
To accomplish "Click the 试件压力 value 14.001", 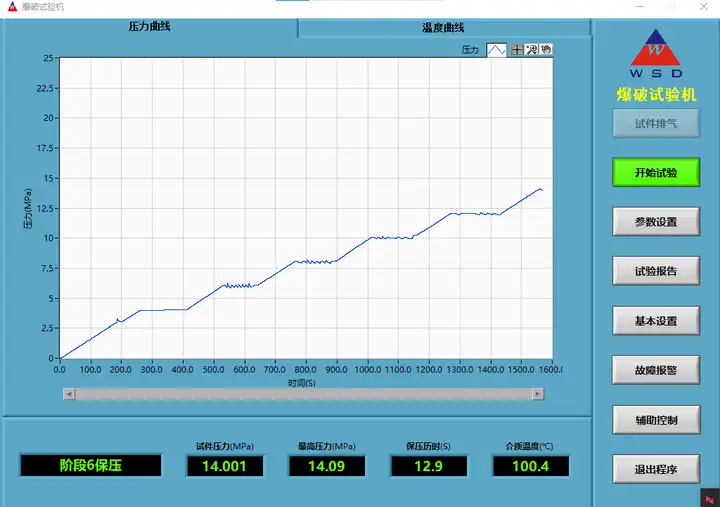I will coord(225,466).
